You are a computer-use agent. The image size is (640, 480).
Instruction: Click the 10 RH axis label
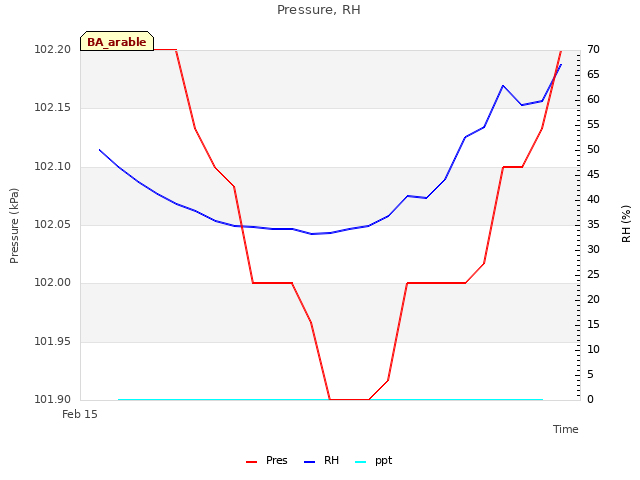click(593, 349)
